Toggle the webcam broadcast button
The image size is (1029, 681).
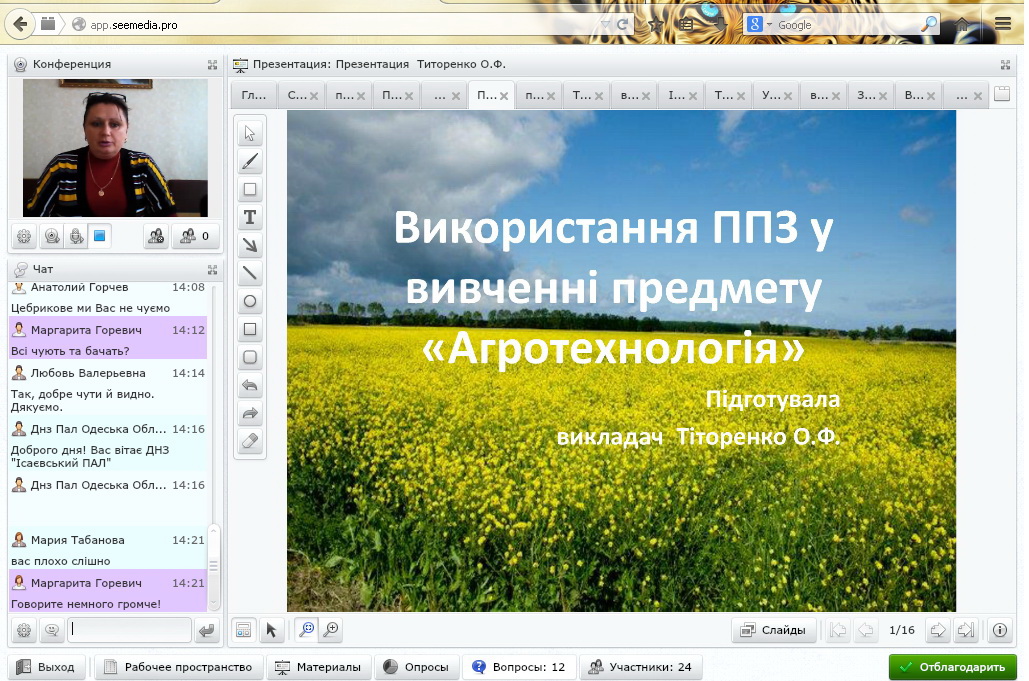coord(51,237)
